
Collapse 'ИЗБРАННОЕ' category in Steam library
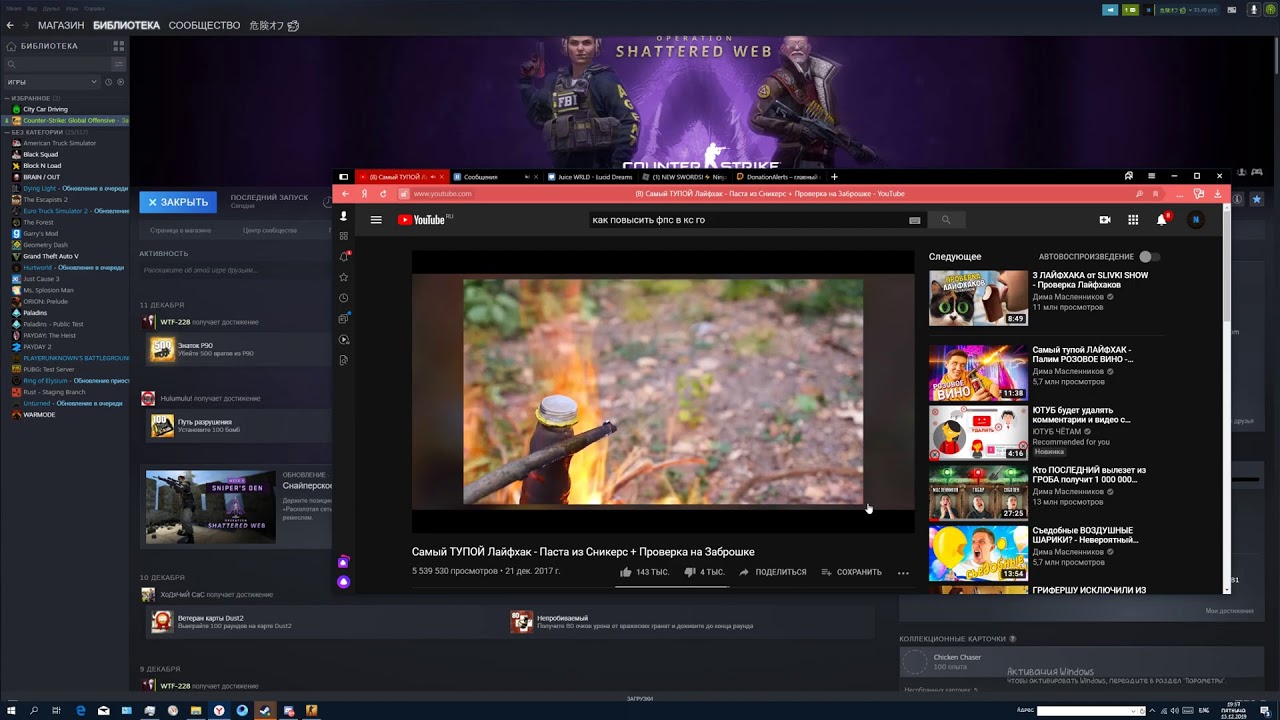(x=7, y=98)
